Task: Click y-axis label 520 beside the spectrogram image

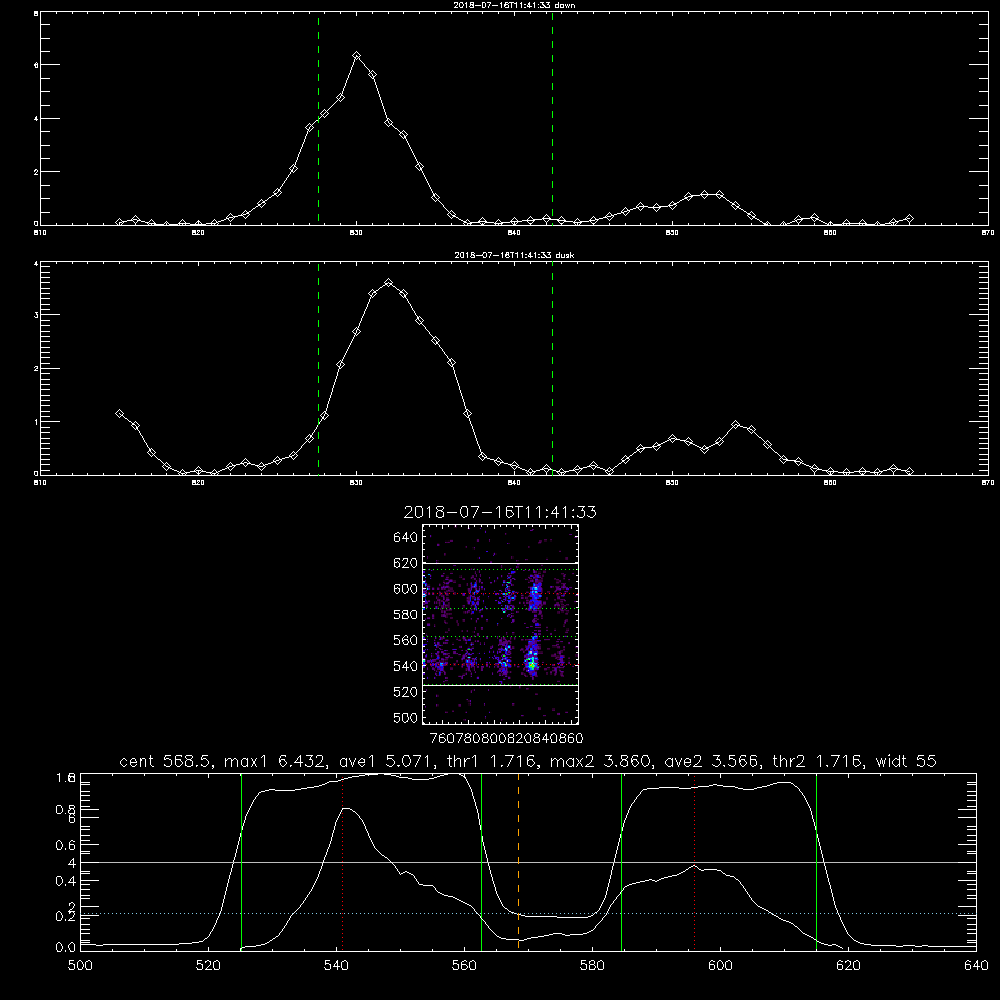Action: point(406,692)
